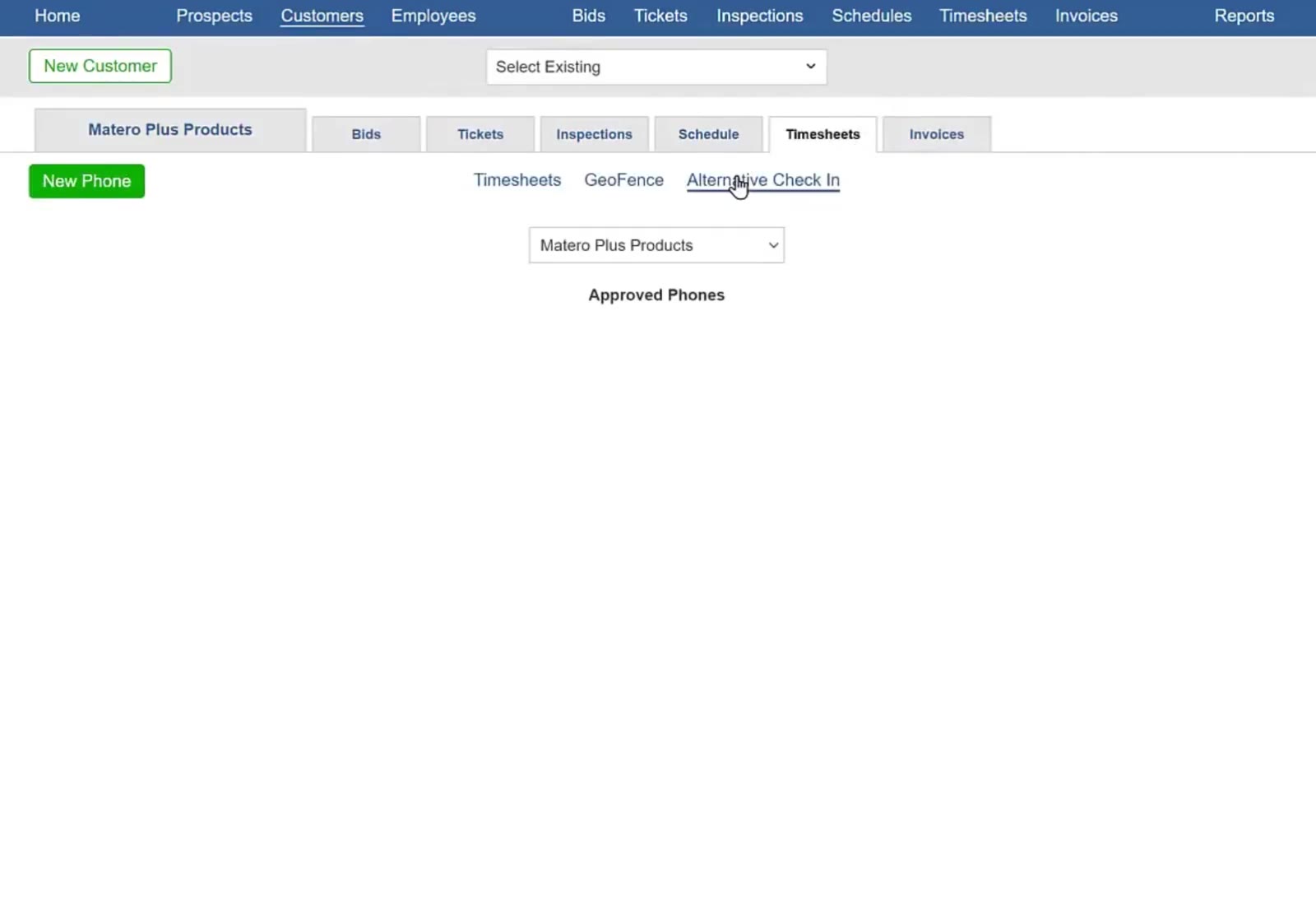Switch to the customer Inspections tab
This screenshot has width=1316, height=915.
[x=594, y=134]
